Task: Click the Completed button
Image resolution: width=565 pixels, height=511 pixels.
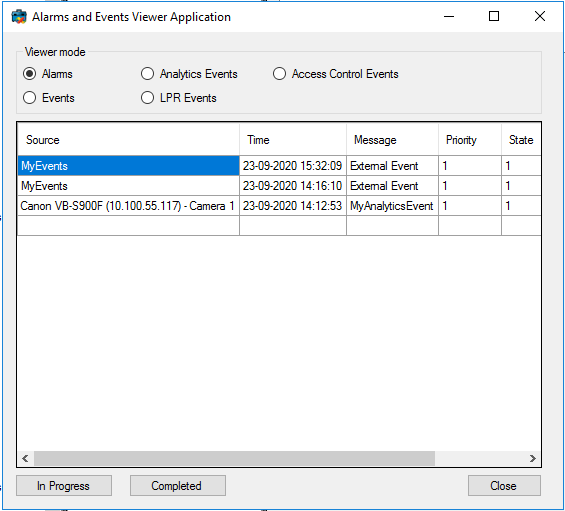Action: click(x=178, y=485)
